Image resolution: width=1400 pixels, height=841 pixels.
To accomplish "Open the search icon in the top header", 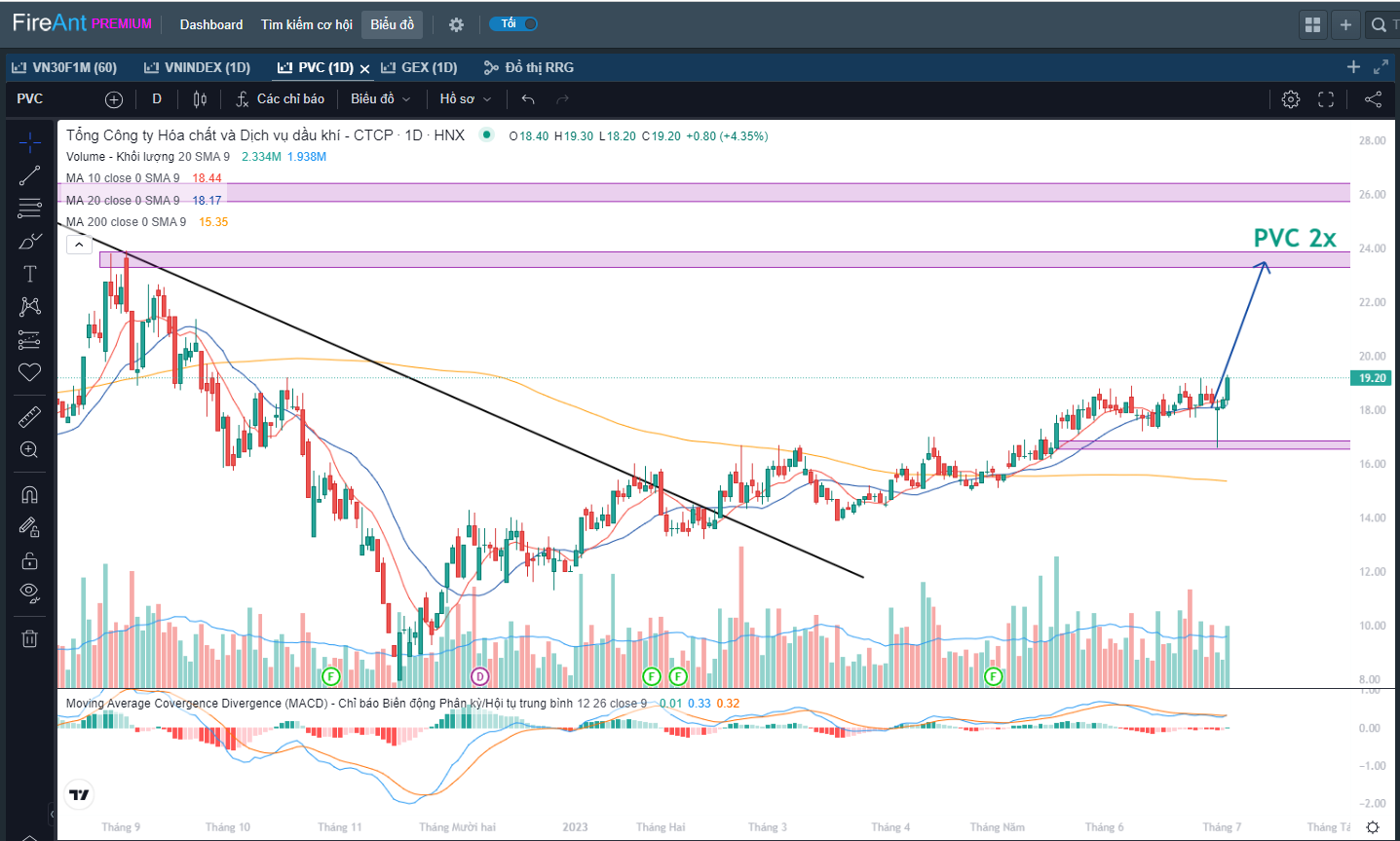I will coord(1380,24).
